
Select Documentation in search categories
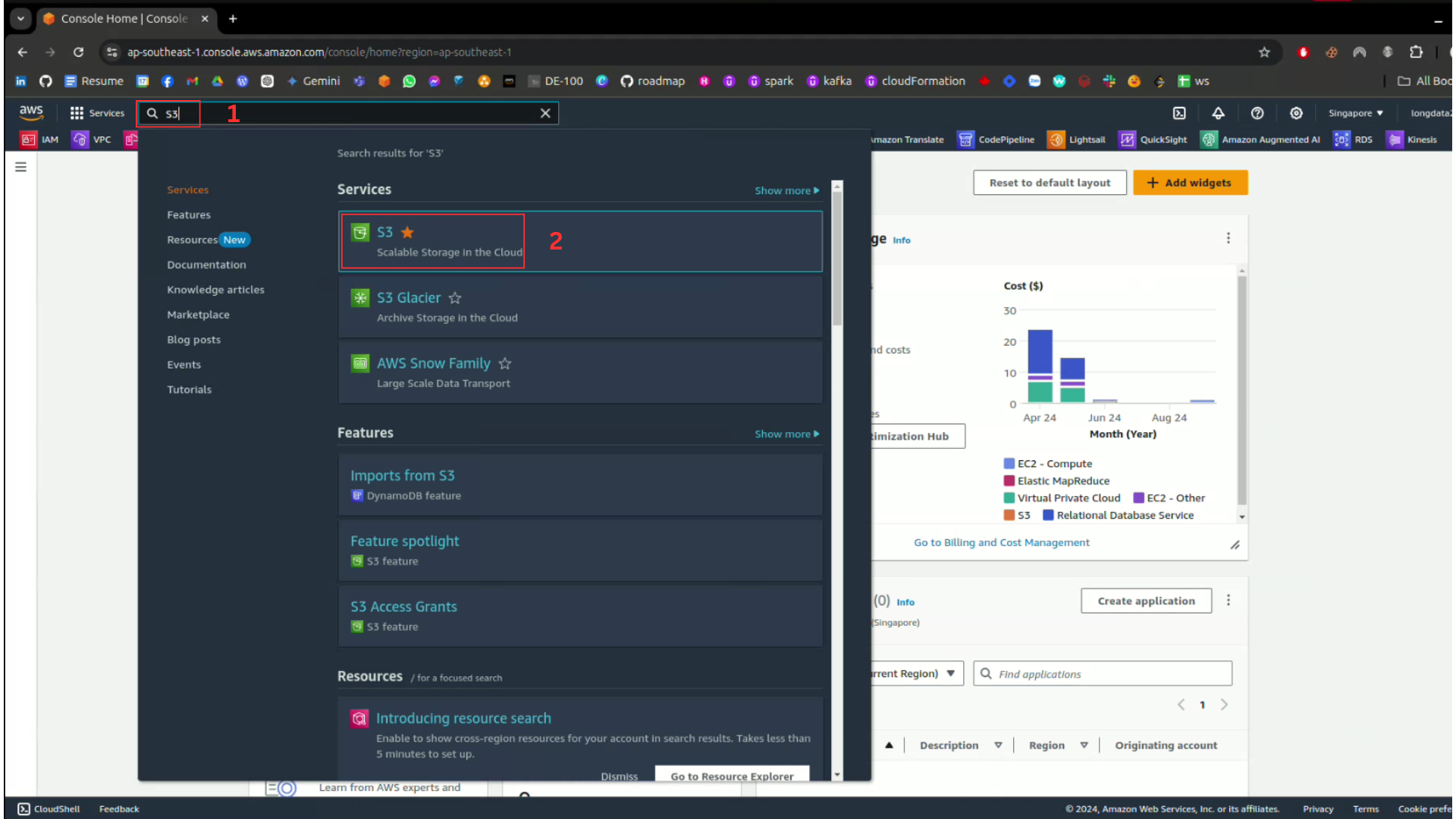tap(206, 265)
